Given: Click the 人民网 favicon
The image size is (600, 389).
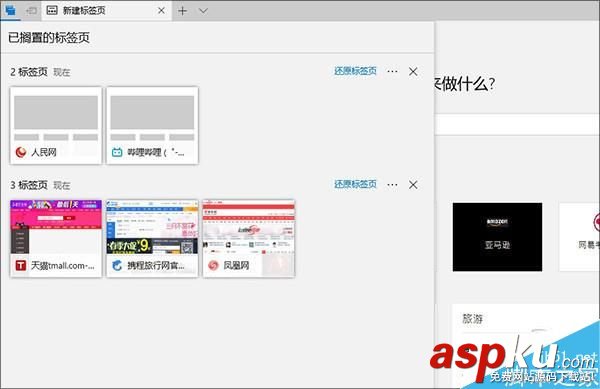Looking at the screenshot, I should (x=21, y=152).
